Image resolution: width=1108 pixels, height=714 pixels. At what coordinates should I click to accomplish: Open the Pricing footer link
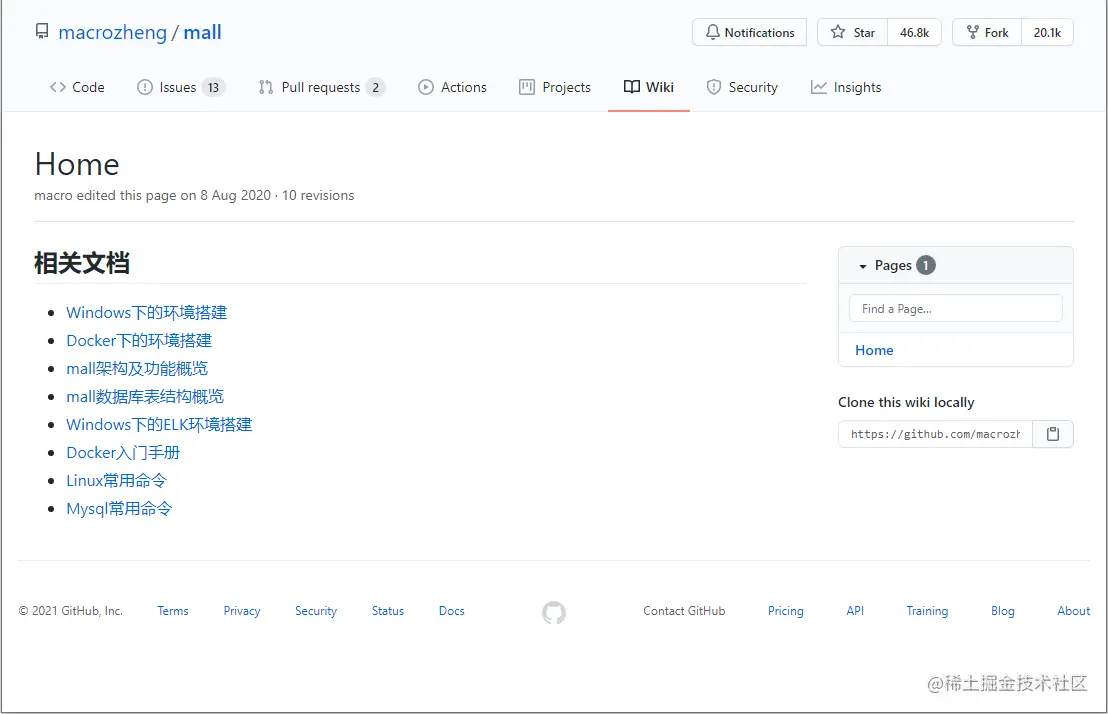tap(786, 611)
